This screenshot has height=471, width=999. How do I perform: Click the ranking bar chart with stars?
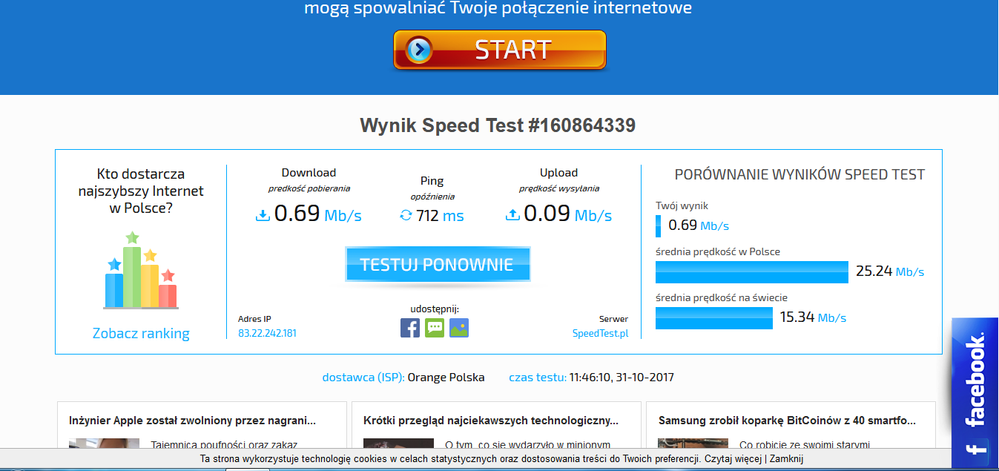[x=141, y=270]
